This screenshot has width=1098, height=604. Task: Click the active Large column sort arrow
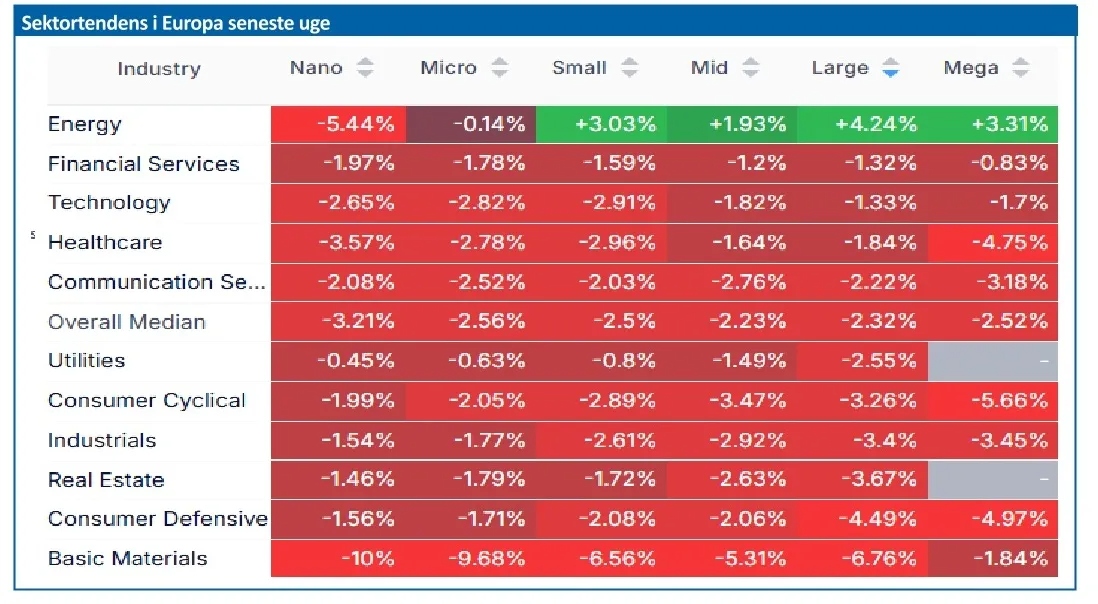[890, 68]
